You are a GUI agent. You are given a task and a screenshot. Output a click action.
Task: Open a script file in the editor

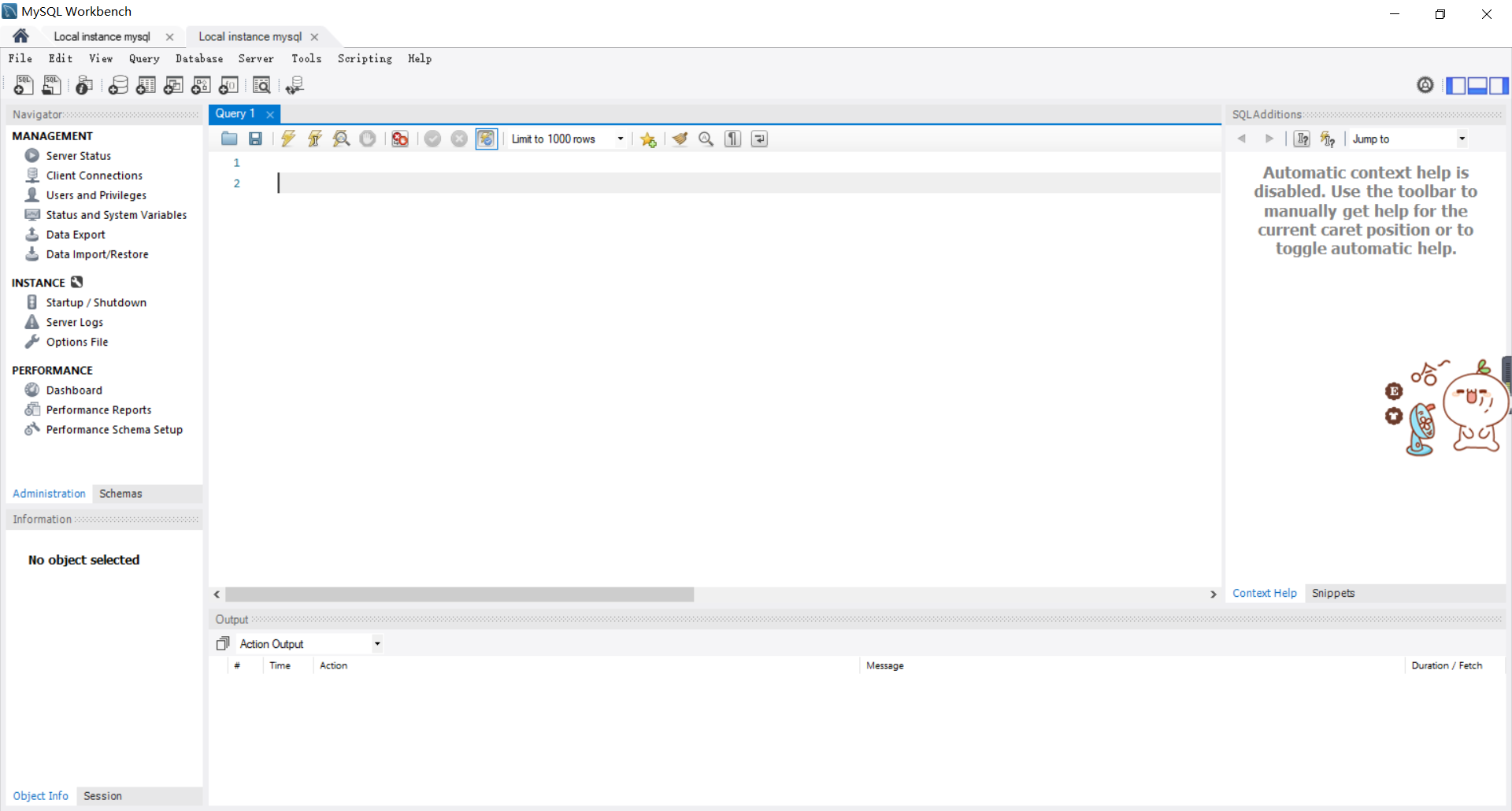click(x=229, y=139)
